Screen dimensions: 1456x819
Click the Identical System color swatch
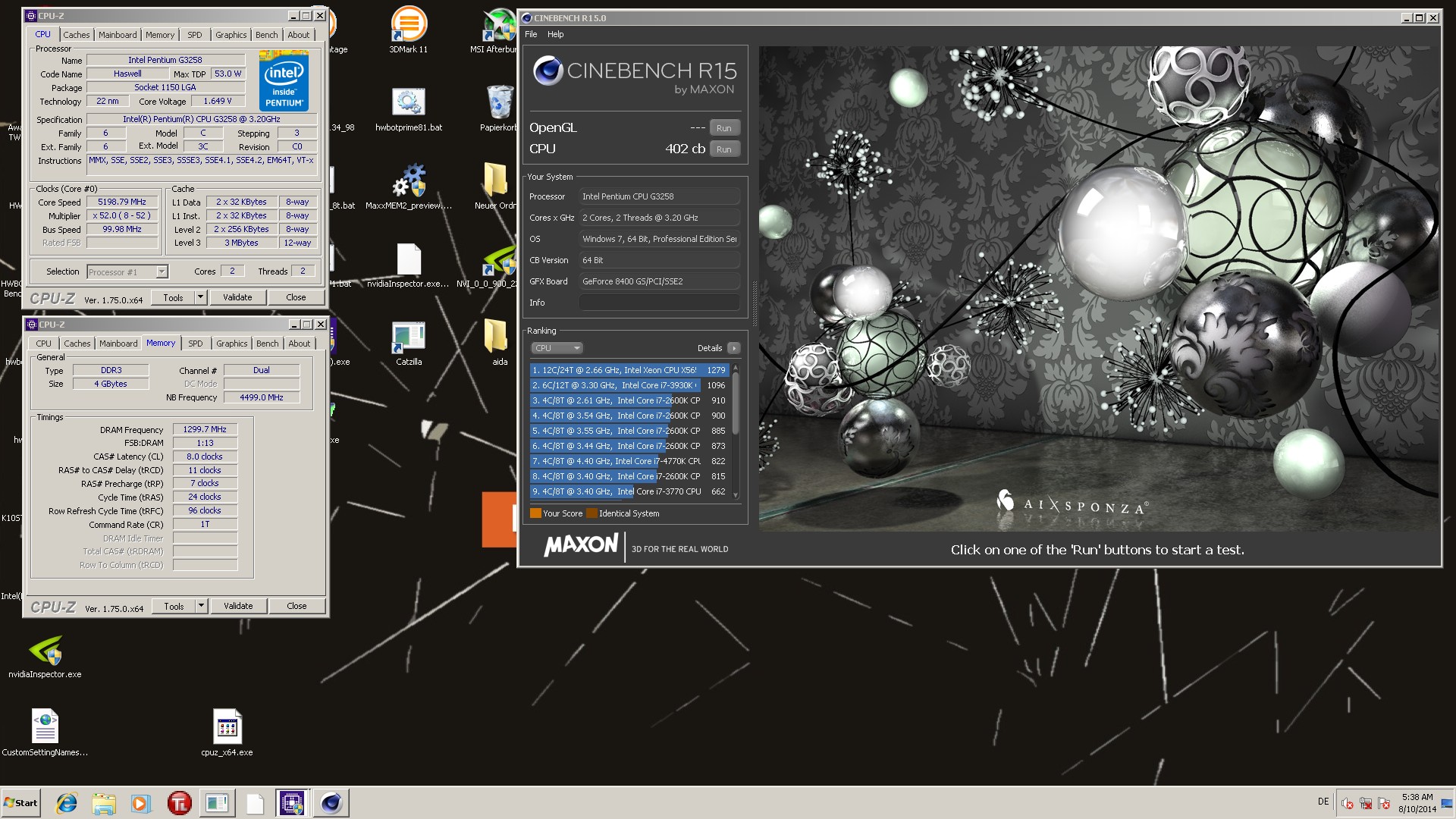click(591, 513)
